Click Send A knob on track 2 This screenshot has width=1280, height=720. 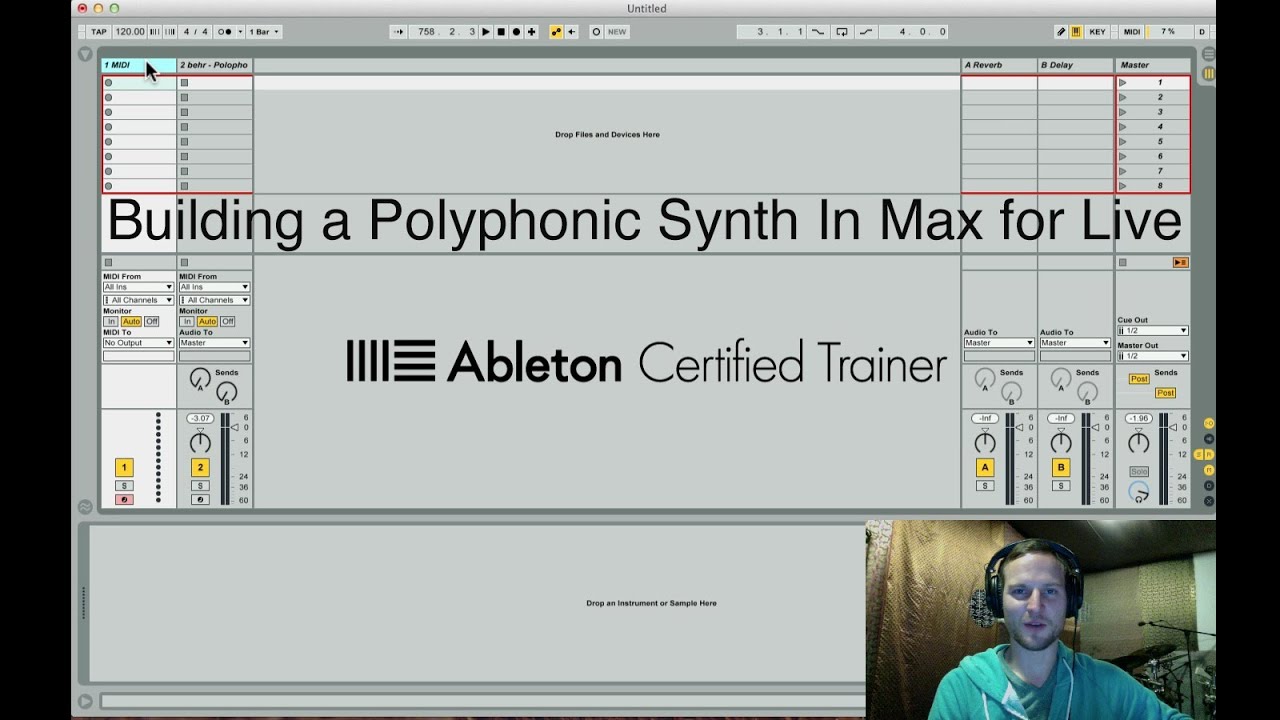click(x=200, y=379)
